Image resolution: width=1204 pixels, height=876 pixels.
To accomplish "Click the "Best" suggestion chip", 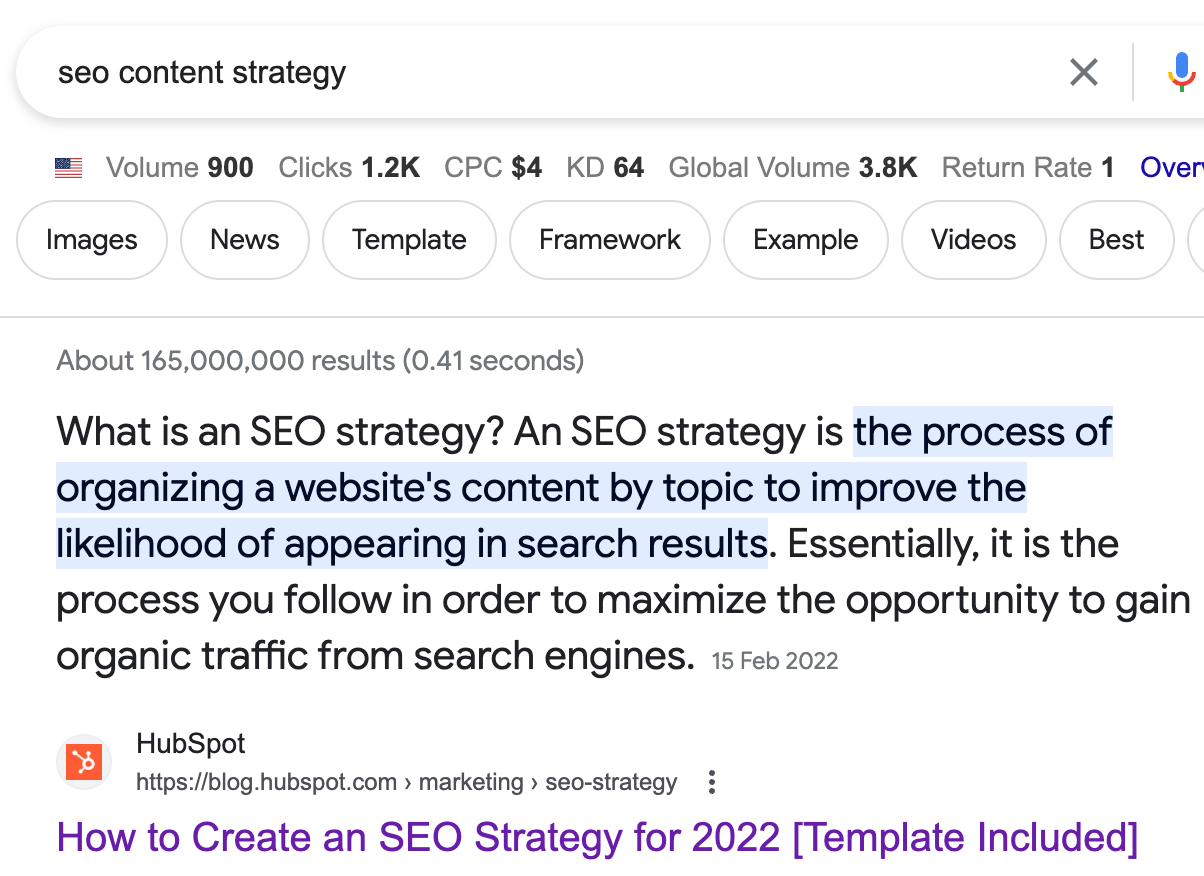I will coord(1116,240).
